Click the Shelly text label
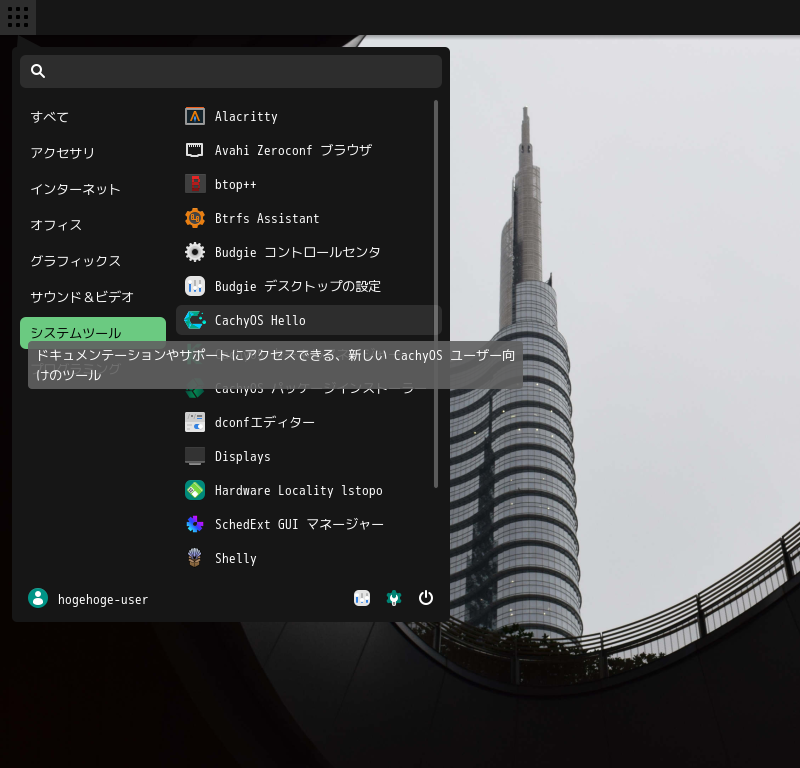800x768 pixels. click(x=235, y=558)
